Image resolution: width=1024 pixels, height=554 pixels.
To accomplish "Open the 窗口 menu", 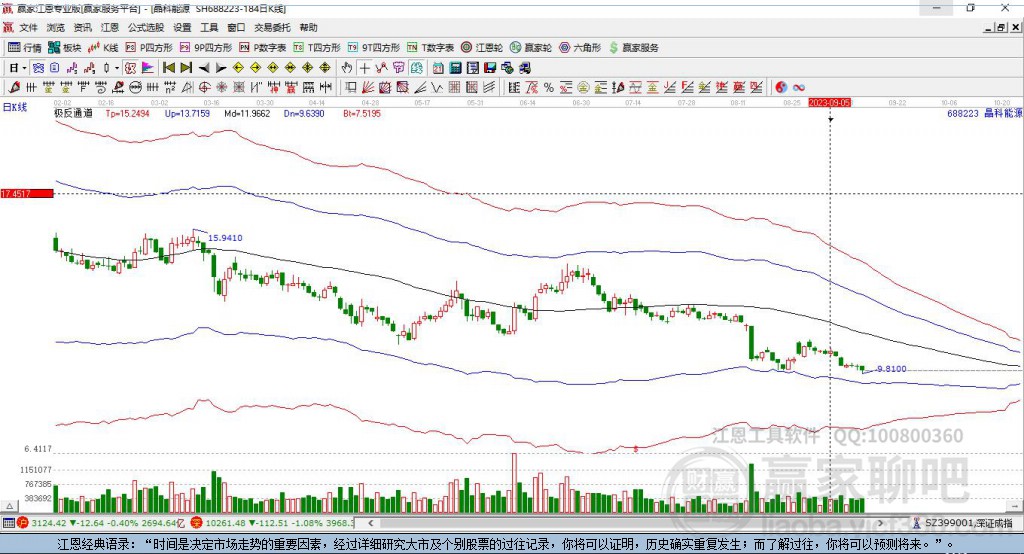I will 236,27.
